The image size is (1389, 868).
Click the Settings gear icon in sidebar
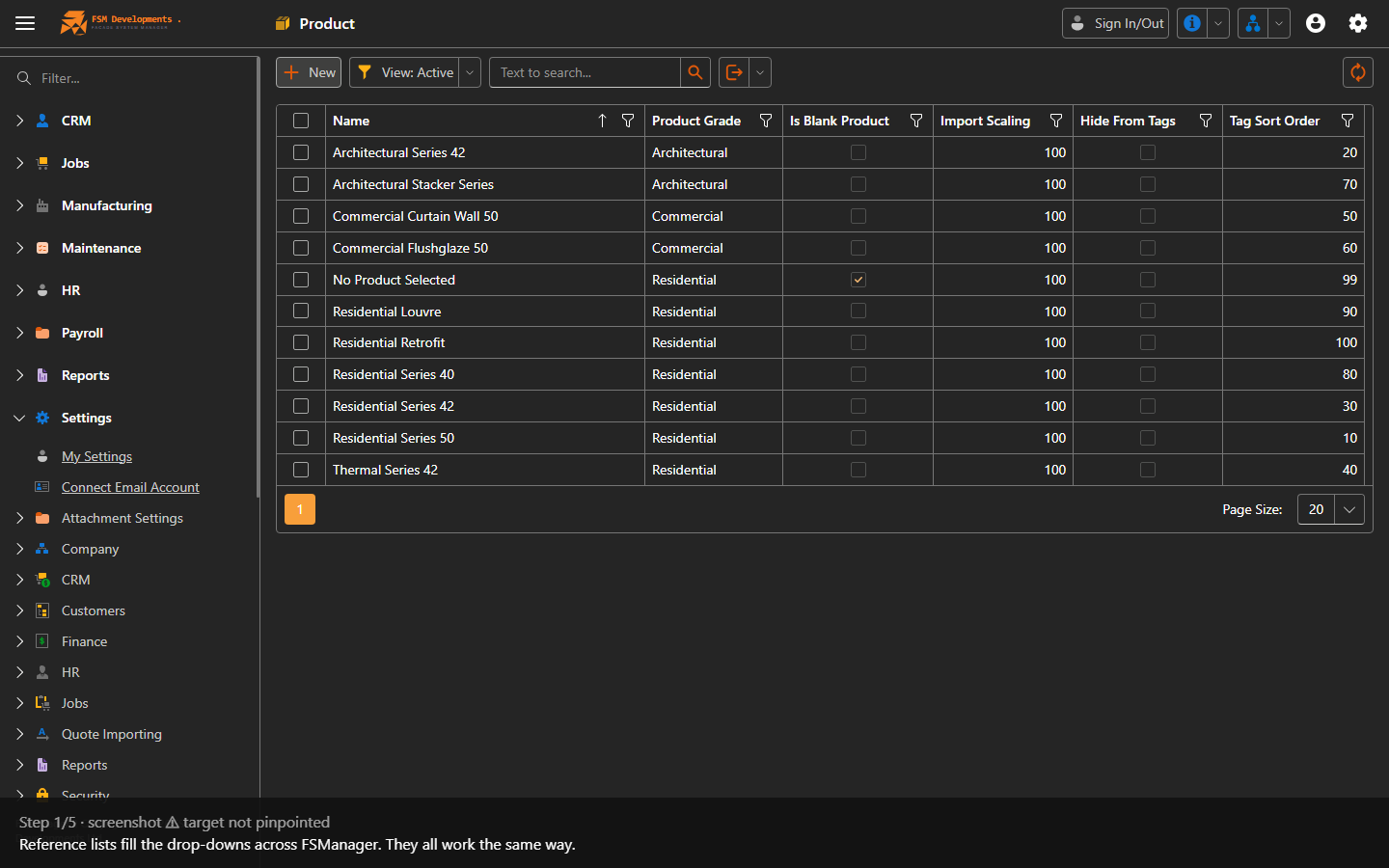(42, 418)
